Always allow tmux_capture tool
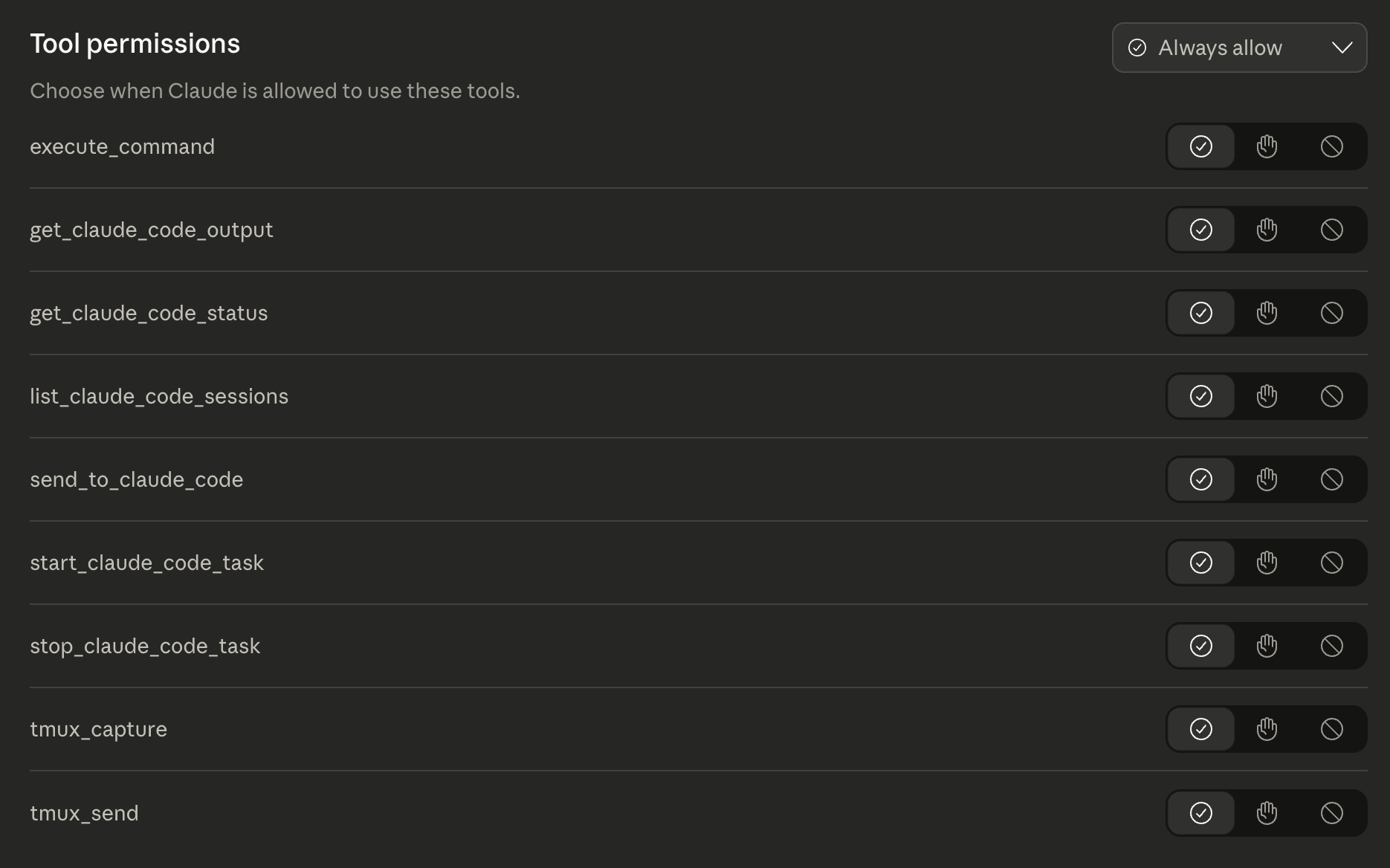This screenshot has width=1390, height=868. pos(1201,729)
